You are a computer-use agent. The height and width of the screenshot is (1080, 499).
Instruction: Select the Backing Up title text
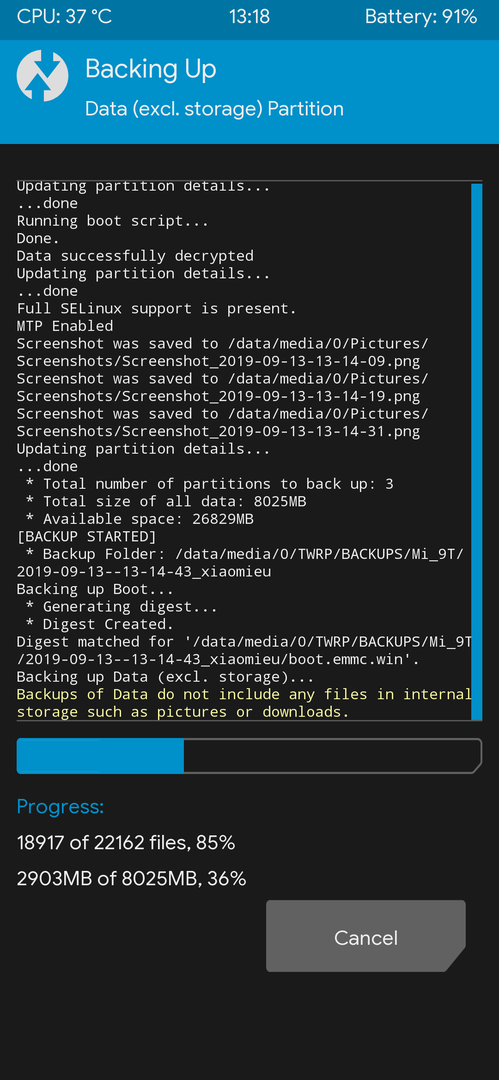pyautogui.click(x=150, y=69)
